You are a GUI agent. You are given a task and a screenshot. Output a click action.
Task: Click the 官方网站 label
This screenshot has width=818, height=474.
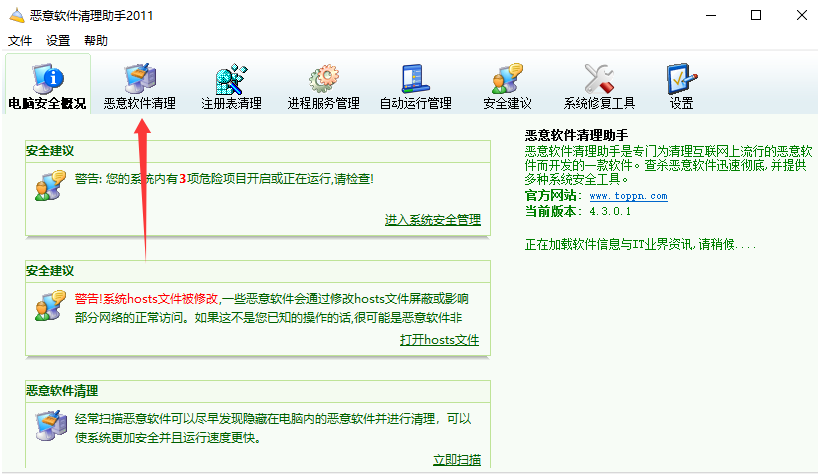(x=550, y=196)
